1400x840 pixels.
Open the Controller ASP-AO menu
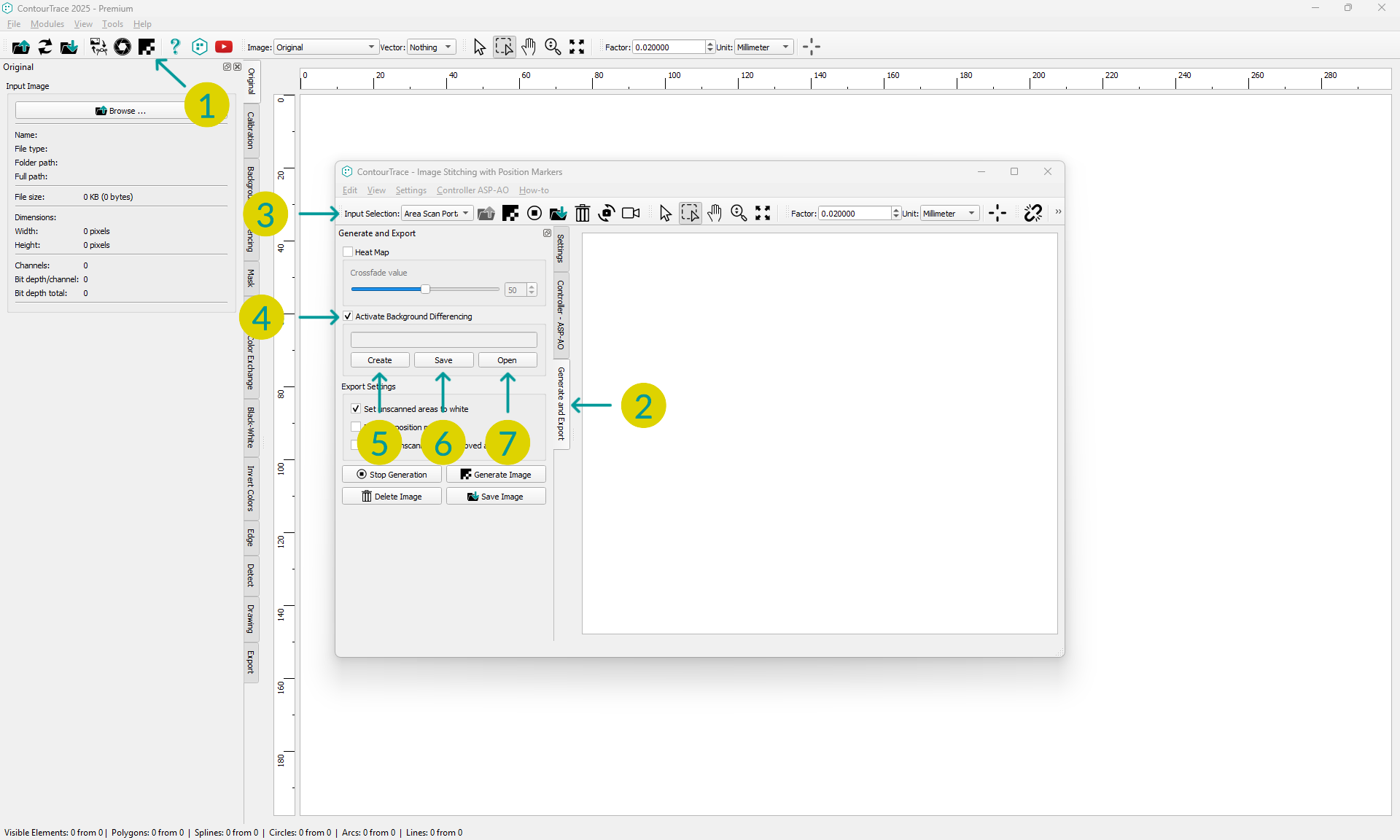pos(472,190)
